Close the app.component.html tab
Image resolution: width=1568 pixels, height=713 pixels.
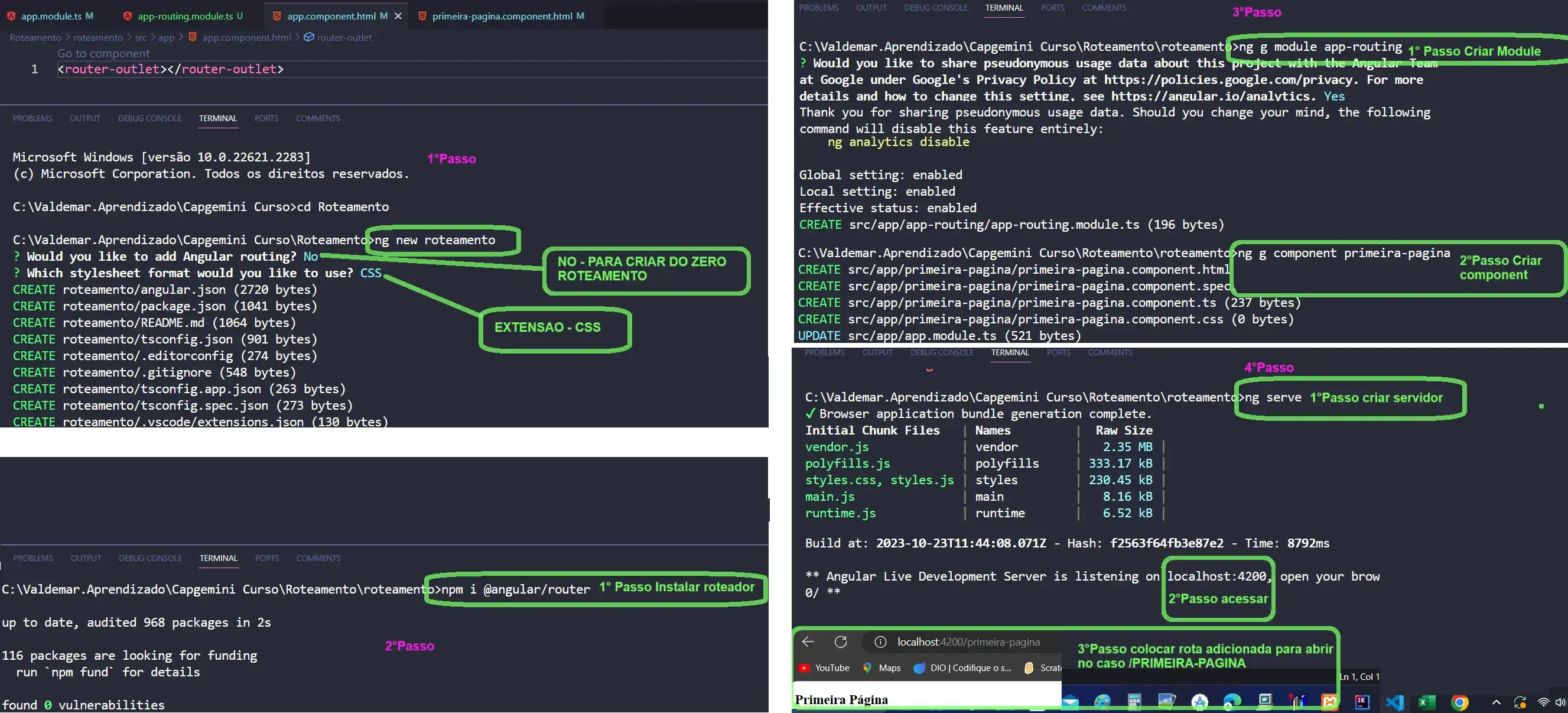coord(398,16)
